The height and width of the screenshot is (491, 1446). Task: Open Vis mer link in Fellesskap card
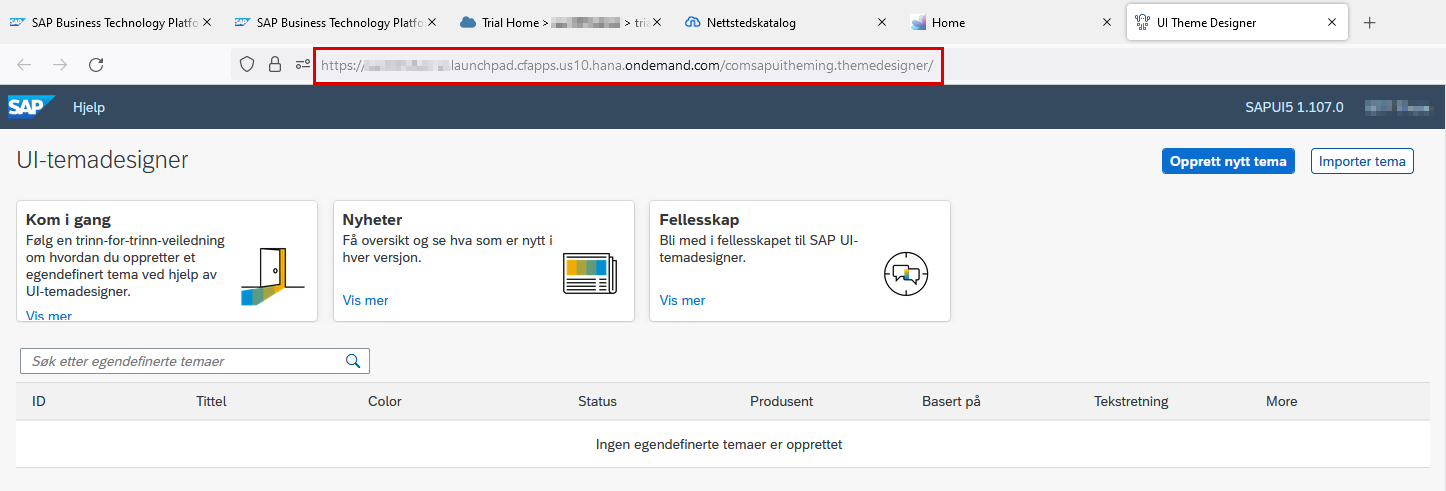tap(682, 300)
